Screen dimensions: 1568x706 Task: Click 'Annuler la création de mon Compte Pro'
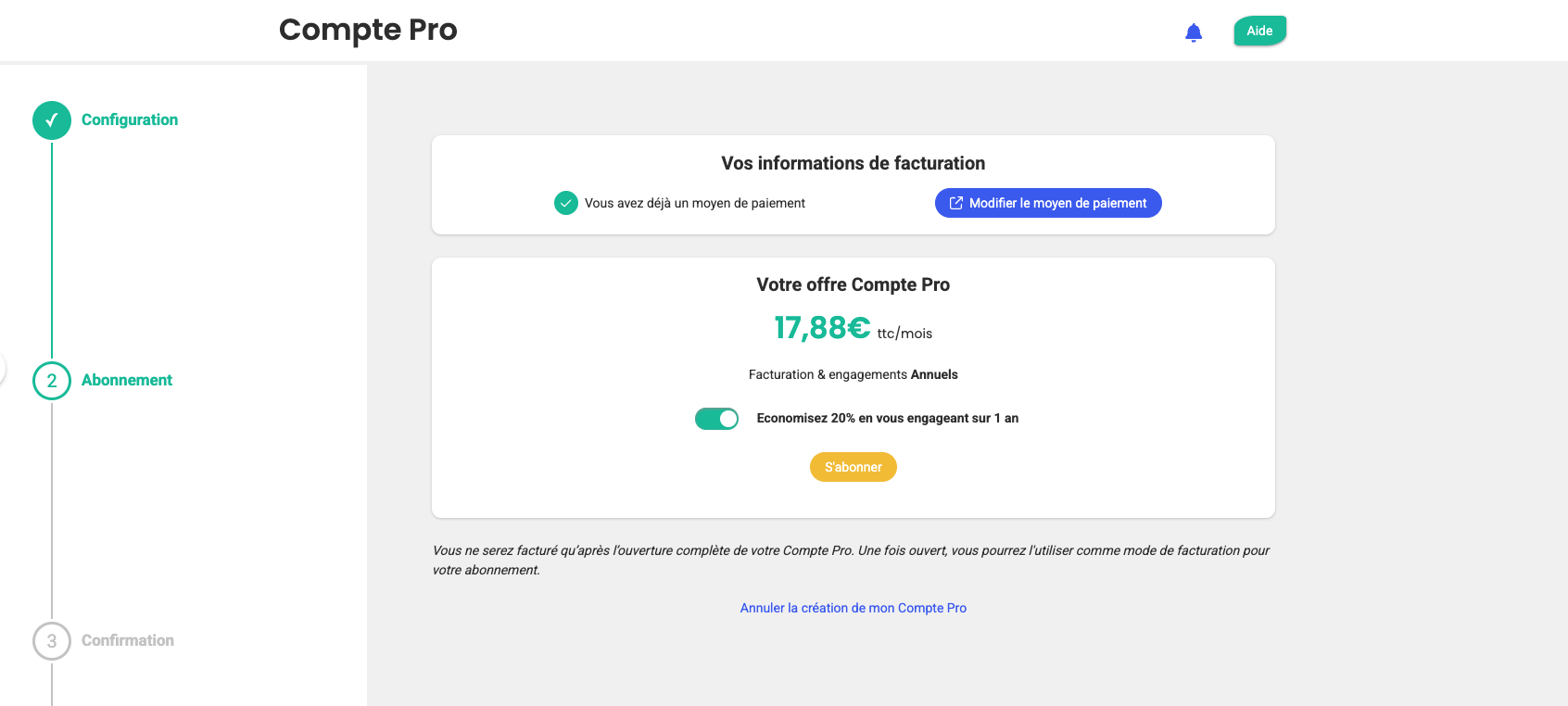(853, 608)
